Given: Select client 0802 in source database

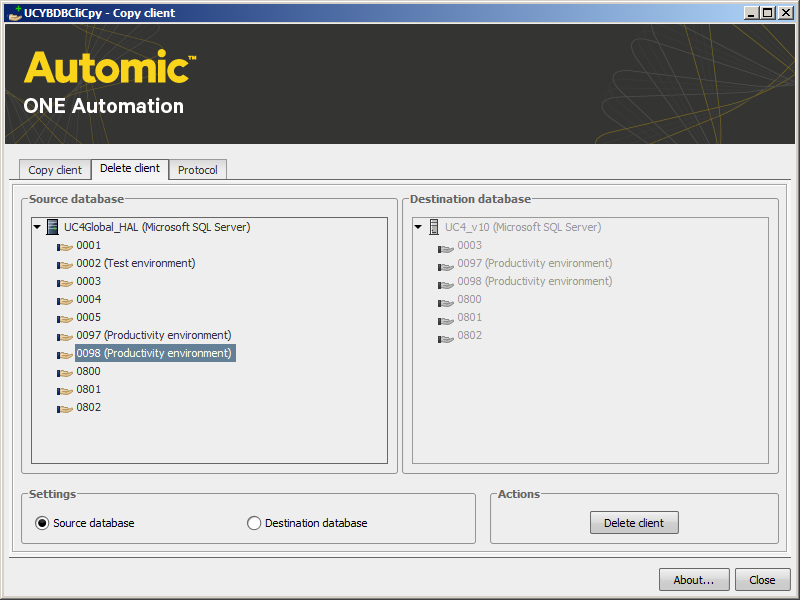Looking at the screenshot, I should point(89,407).
